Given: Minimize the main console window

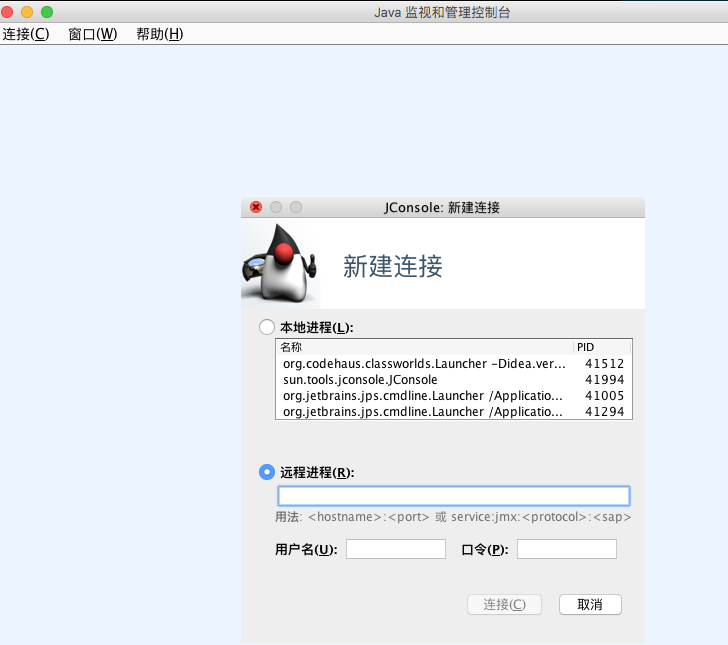Looking at the screenshot, I should coord(27,12).
